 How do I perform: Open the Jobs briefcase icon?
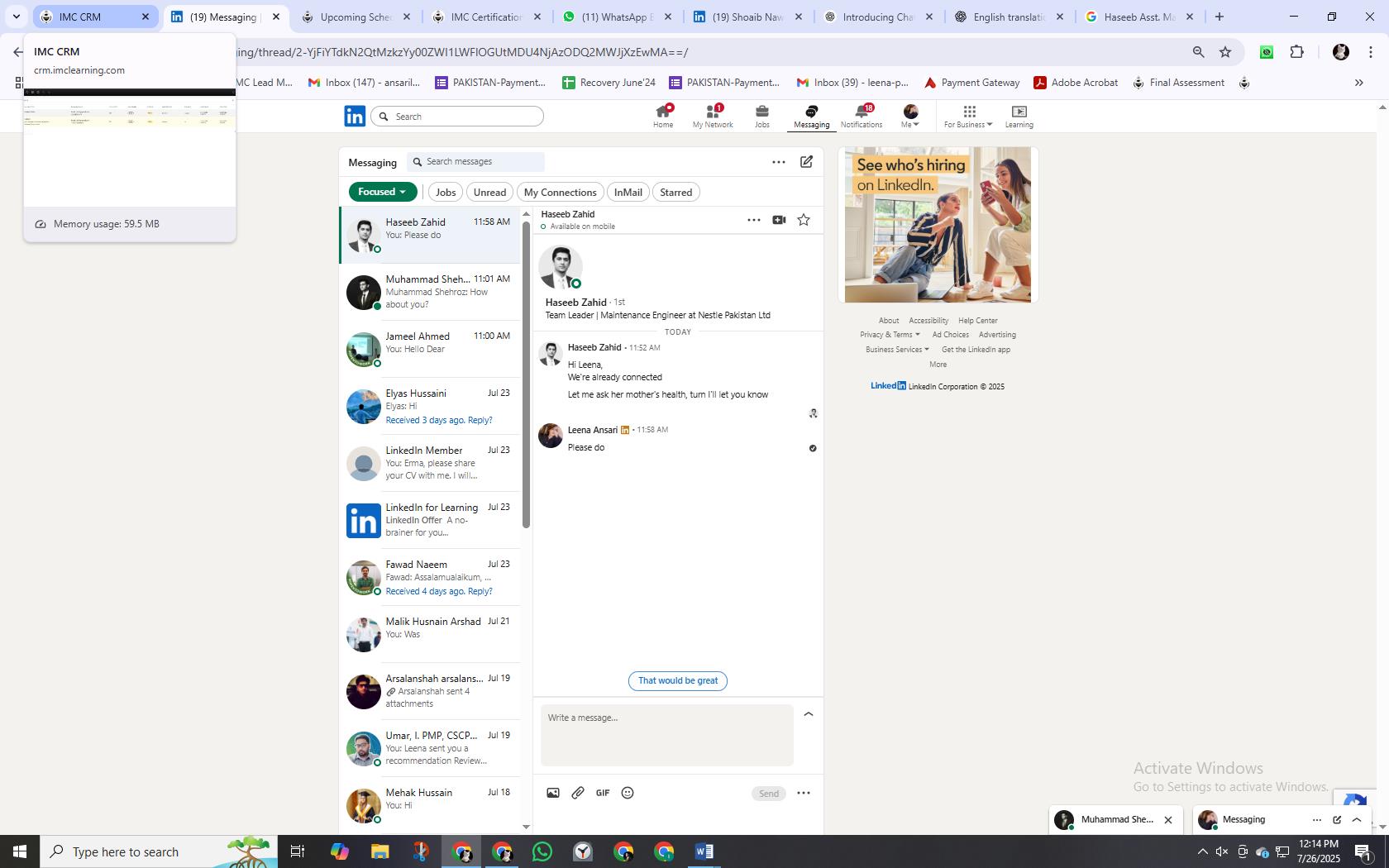point(761,116)
